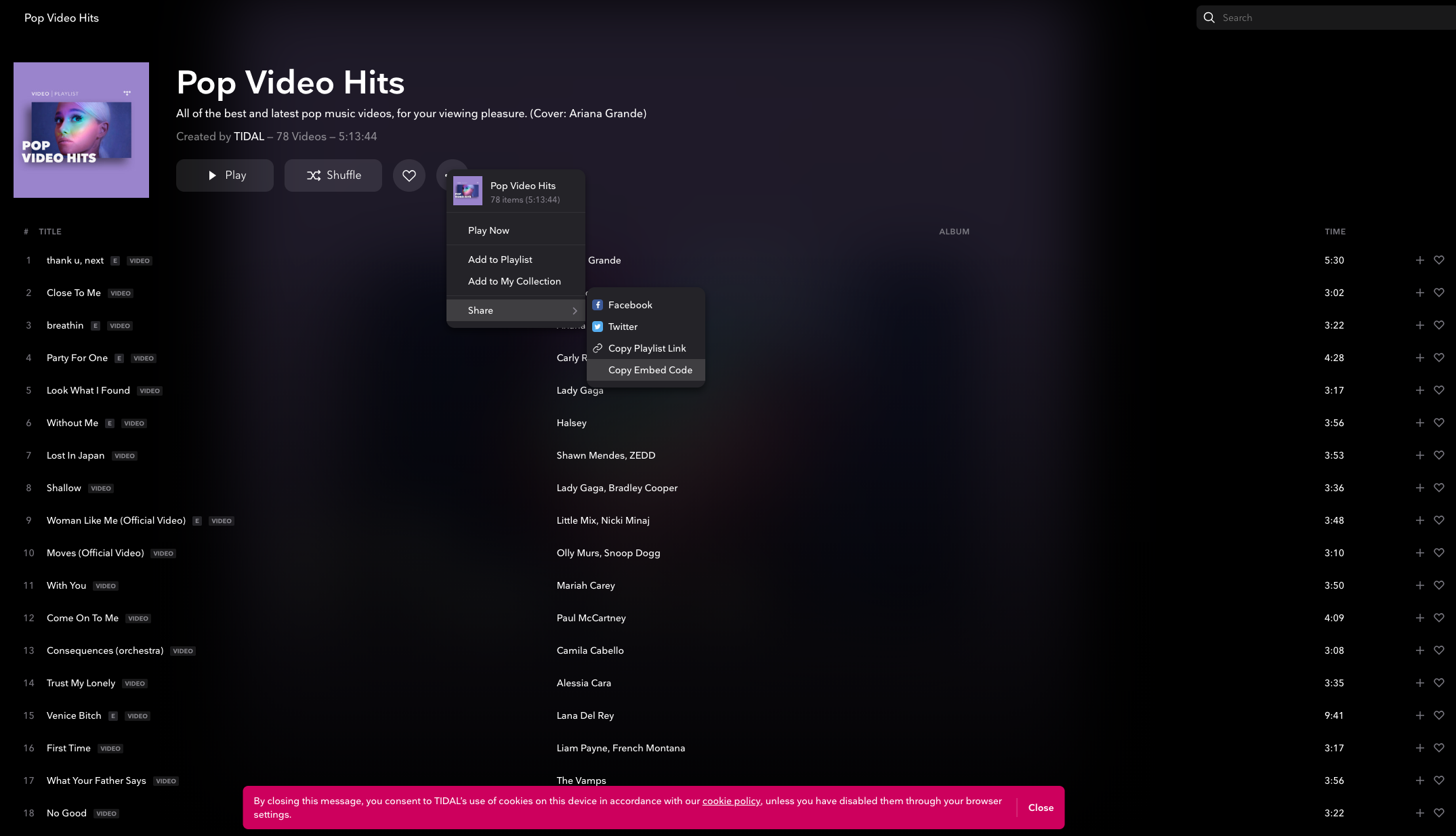Add 'Venice Bitch' using plus icon
Image resolution: width=1456 pixels, height=836 pixels.
[x=1419, y=715]
